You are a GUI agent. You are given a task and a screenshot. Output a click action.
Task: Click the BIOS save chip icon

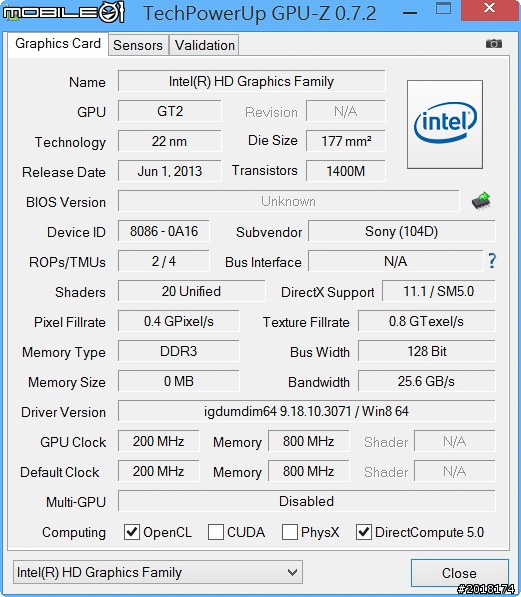[481, 201]
